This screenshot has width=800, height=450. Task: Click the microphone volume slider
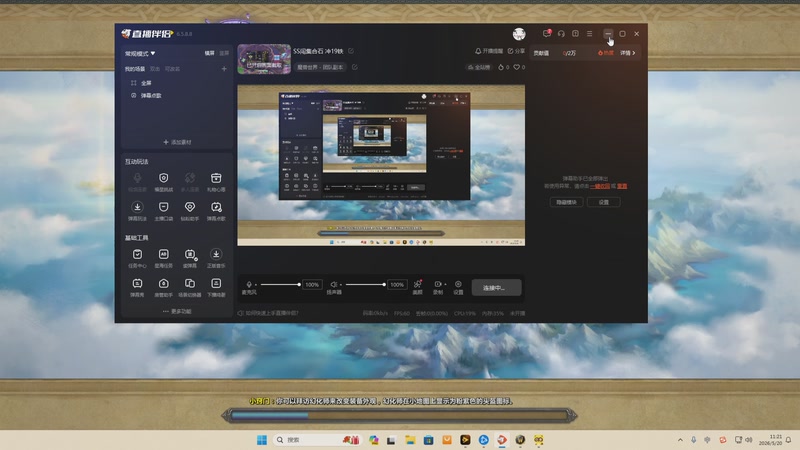pos(280,284)
